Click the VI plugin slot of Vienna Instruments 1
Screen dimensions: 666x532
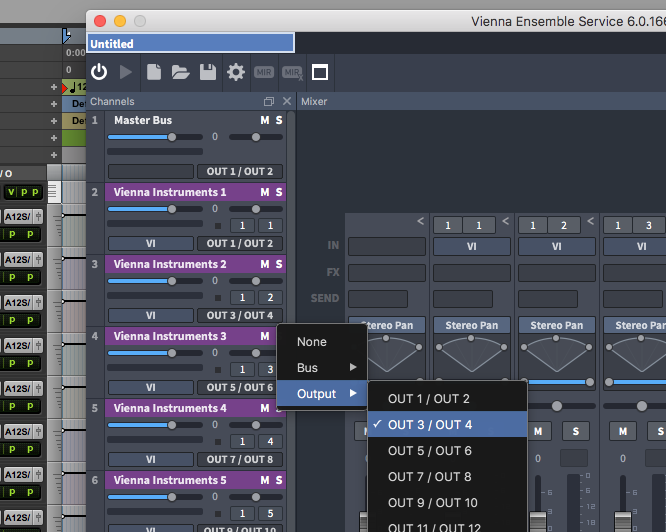pos(151,244)
